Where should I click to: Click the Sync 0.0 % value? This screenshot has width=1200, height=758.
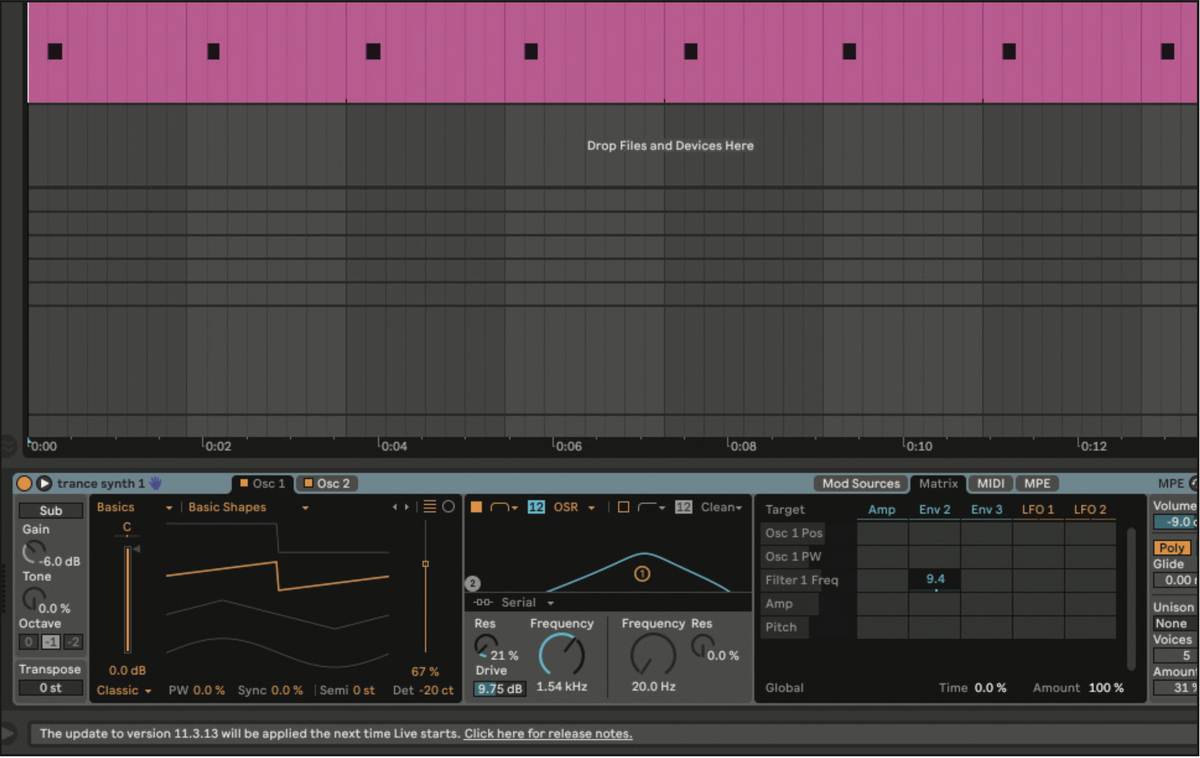[287, 690]
